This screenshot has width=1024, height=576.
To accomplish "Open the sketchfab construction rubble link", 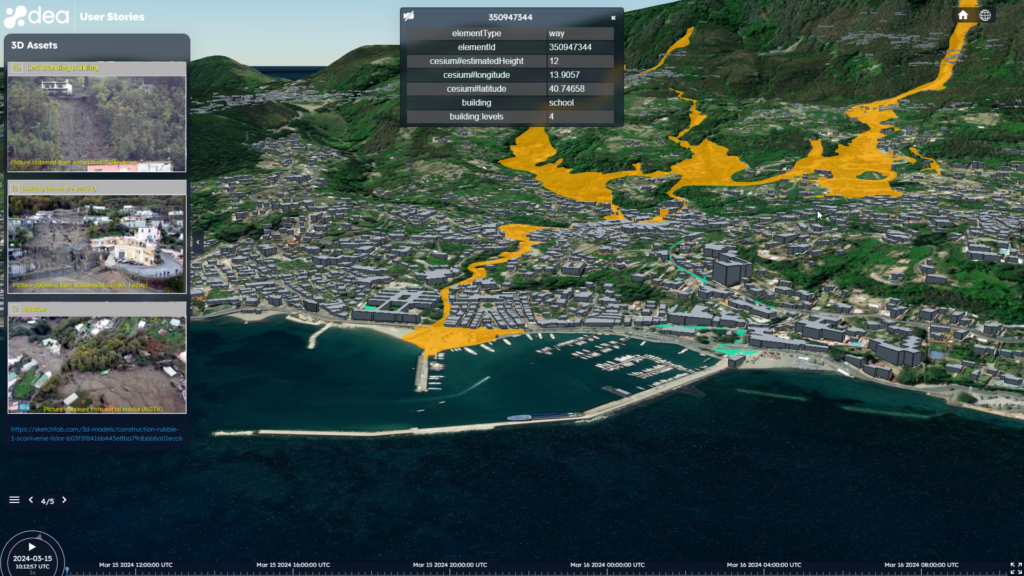I will [97, 433].
